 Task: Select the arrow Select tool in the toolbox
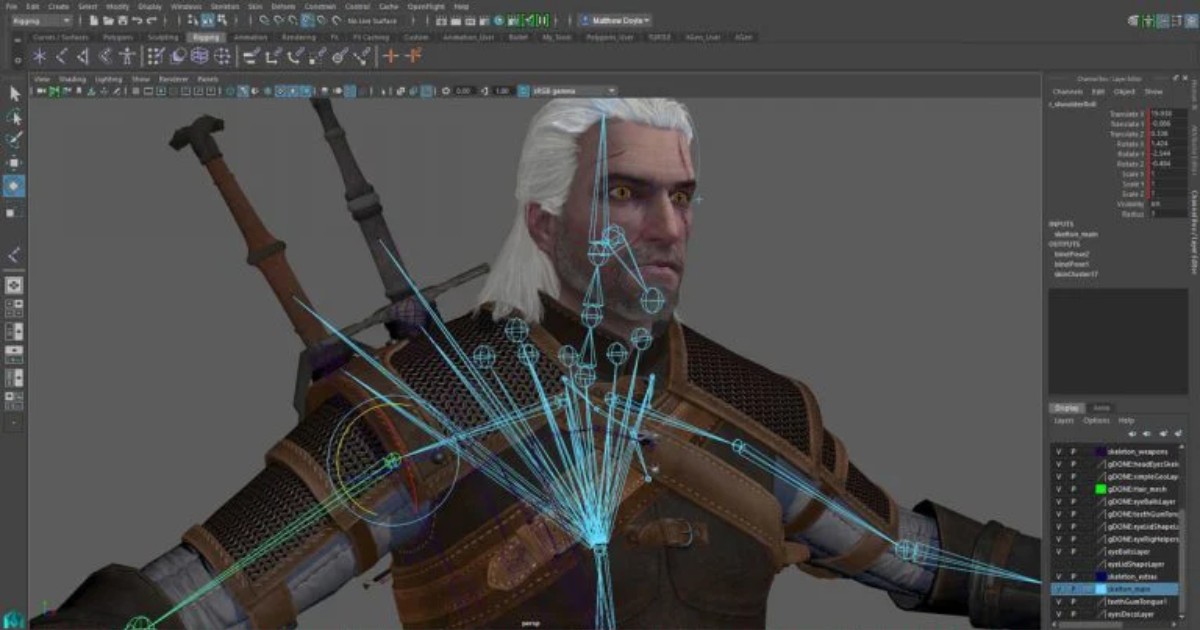click(15, 94)
